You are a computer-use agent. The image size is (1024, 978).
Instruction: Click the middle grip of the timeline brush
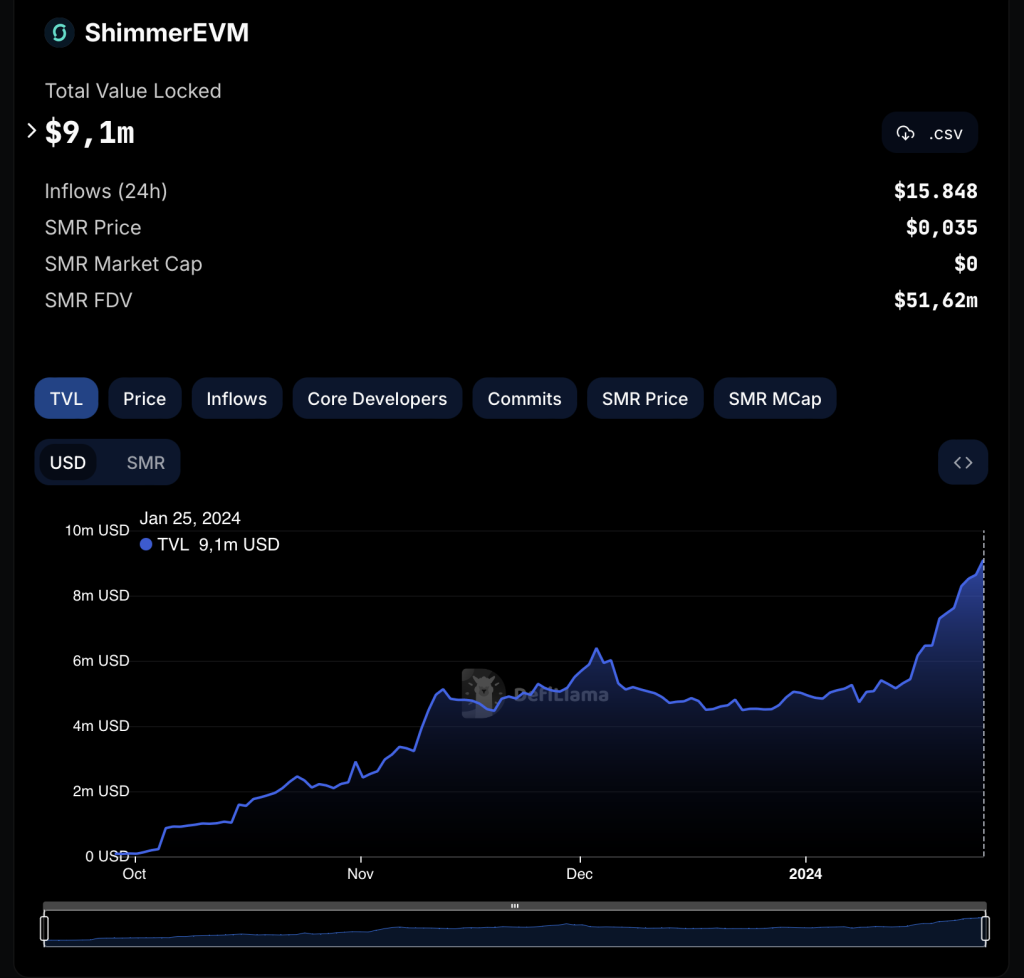(514, 906)
